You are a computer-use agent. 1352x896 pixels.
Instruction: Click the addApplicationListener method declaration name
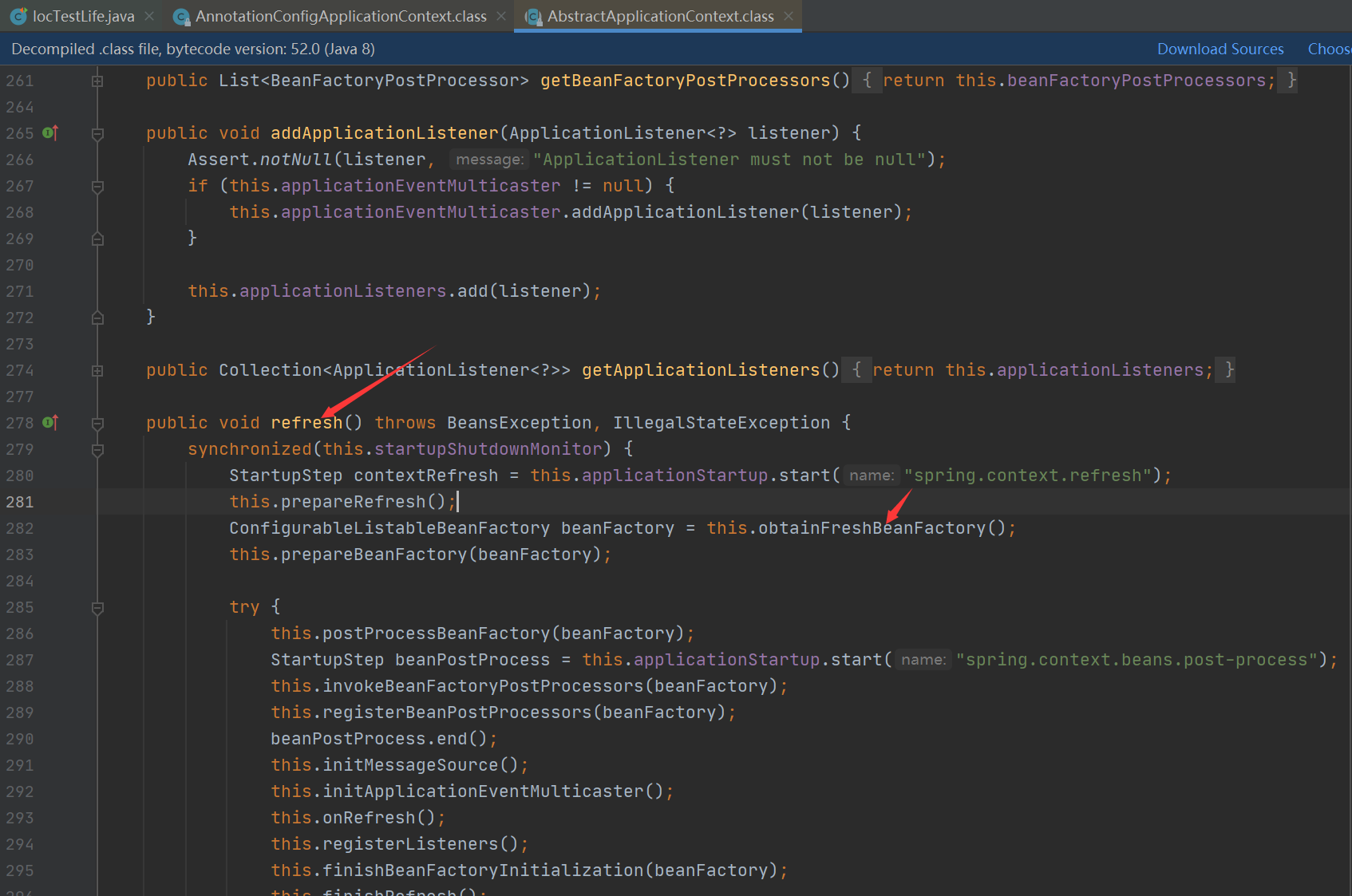coord(385,133)
